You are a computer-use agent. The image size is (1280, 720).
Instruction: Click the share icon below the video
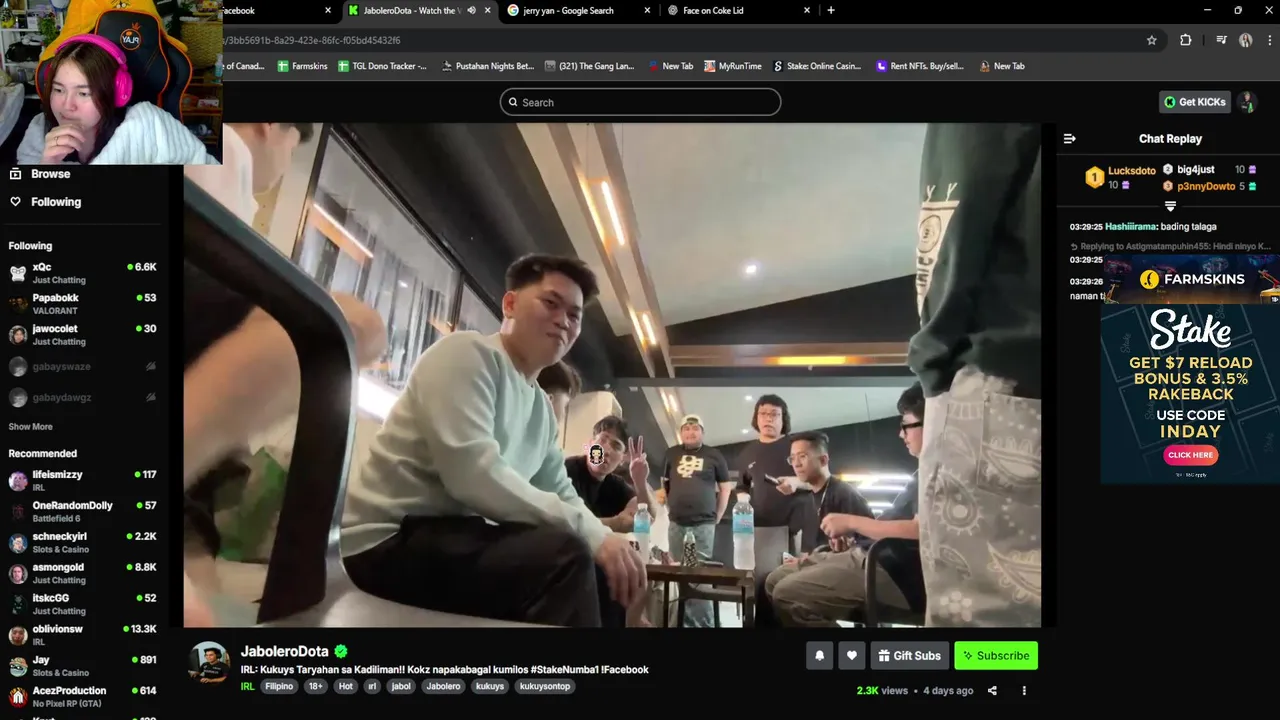click(992, 691)
